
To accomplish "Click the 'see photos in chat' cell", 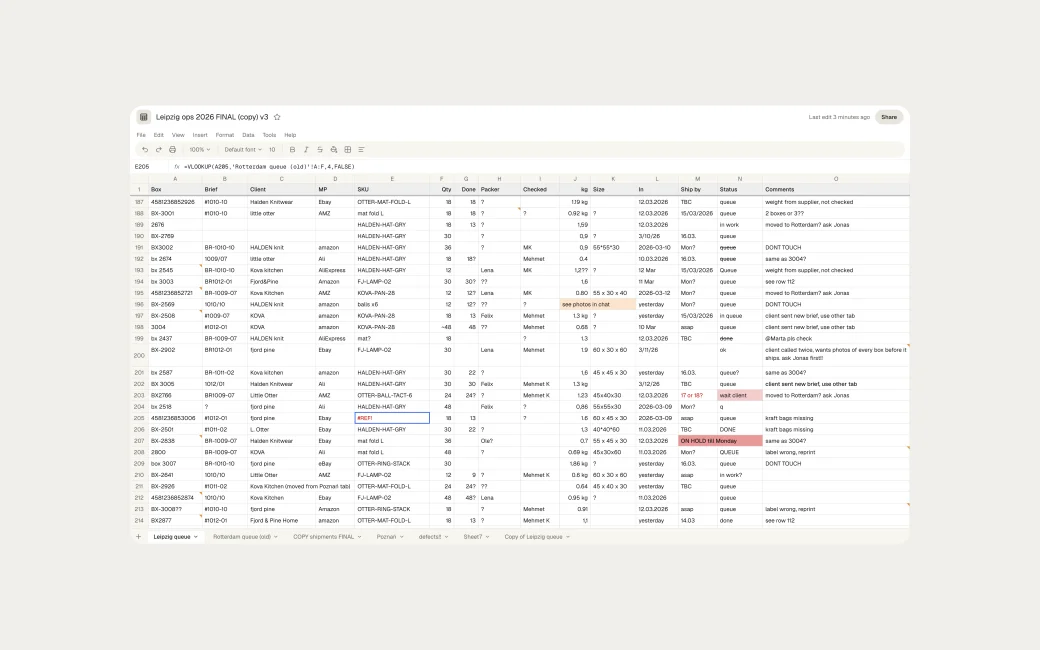I will pos(598,304).
